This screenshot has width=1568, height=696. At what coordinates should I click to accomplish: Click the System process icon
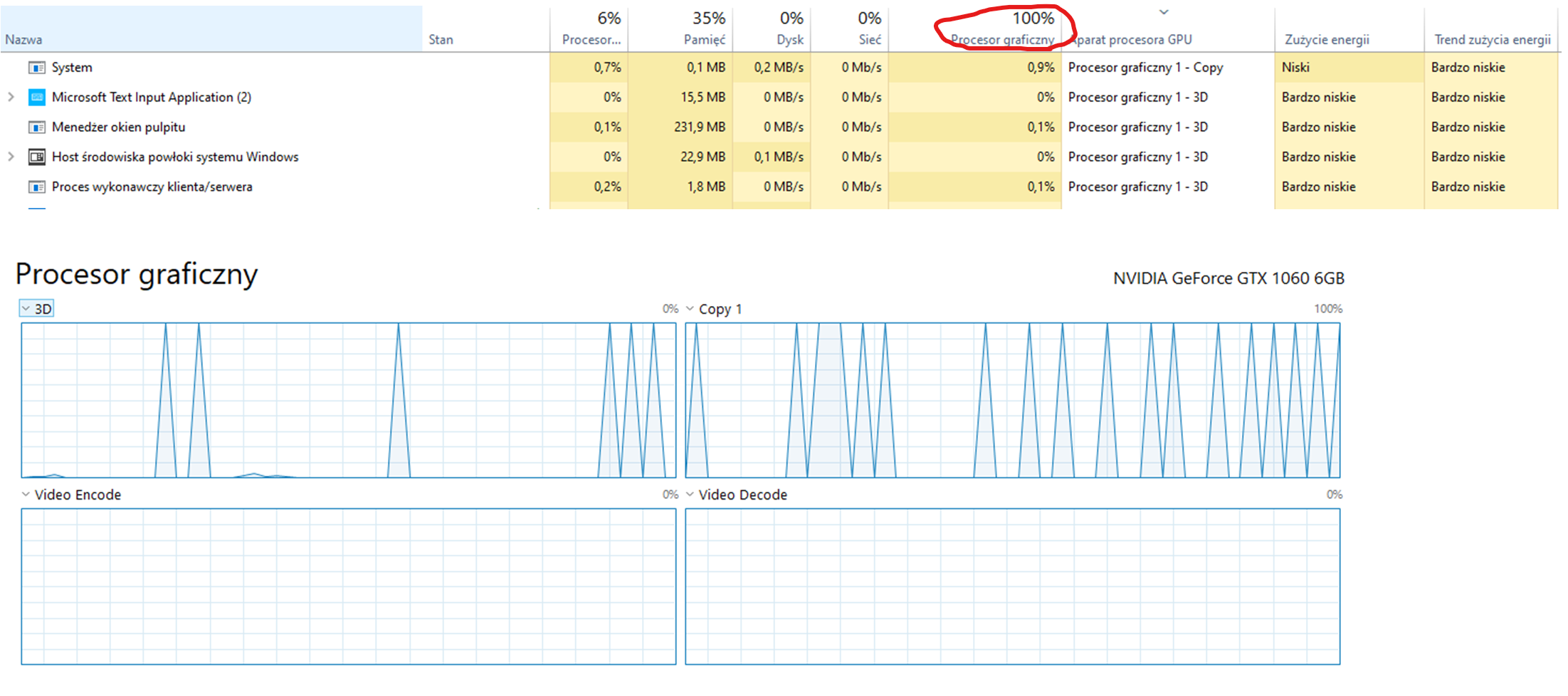(x=37, y=68)
